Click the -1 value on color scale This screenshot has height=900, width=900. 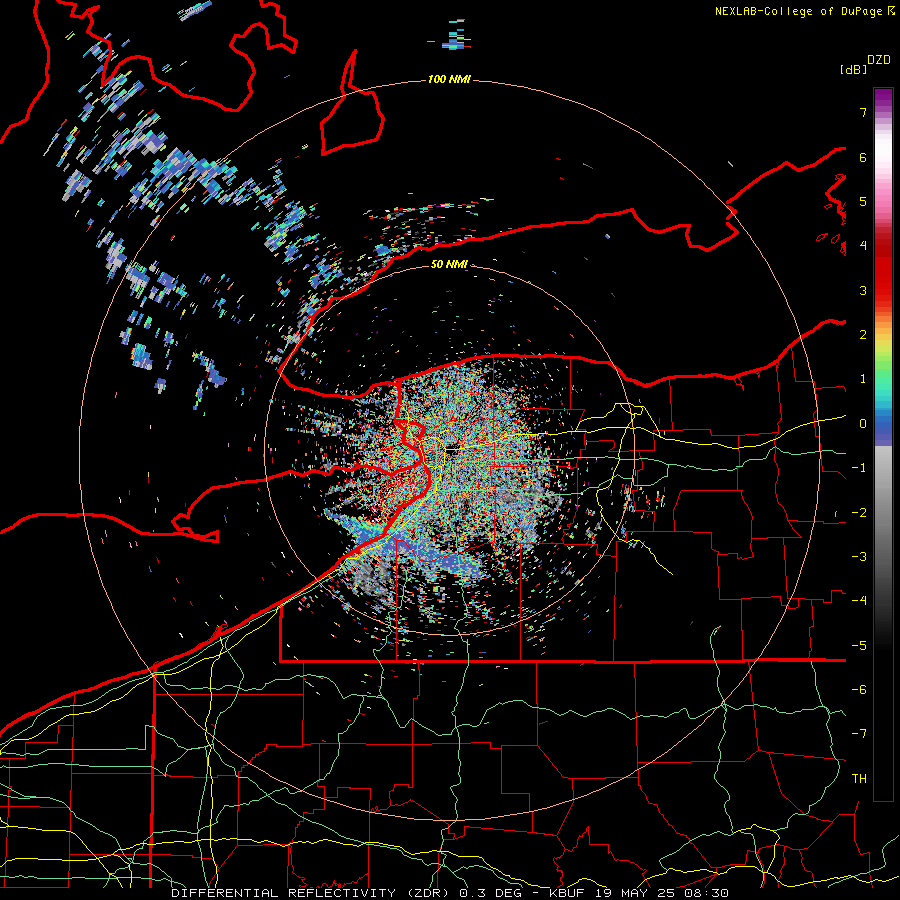859,468
